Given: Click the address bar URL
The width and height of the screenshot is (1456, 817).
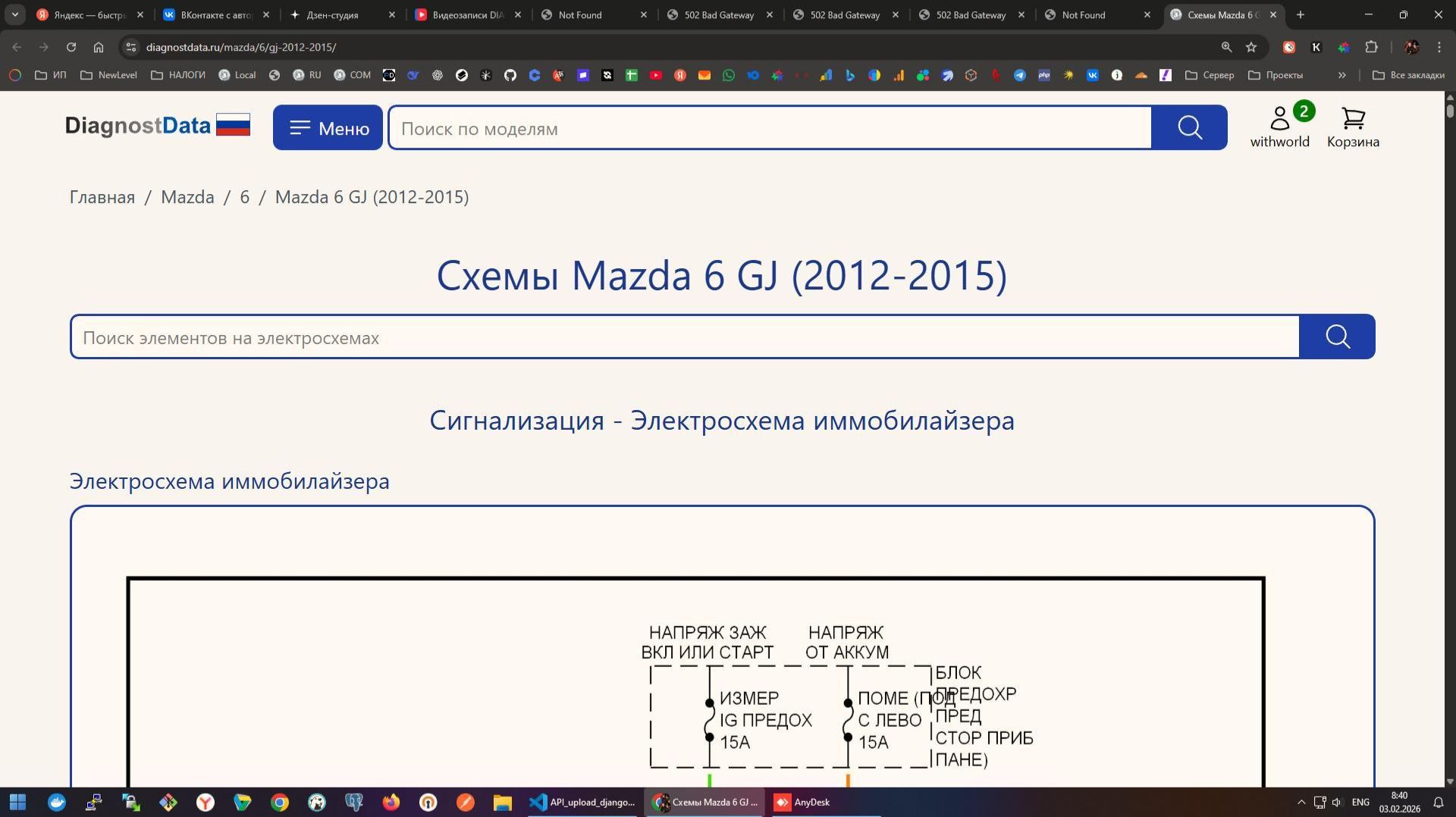Looking at the screenshot, I should [241, 47].
